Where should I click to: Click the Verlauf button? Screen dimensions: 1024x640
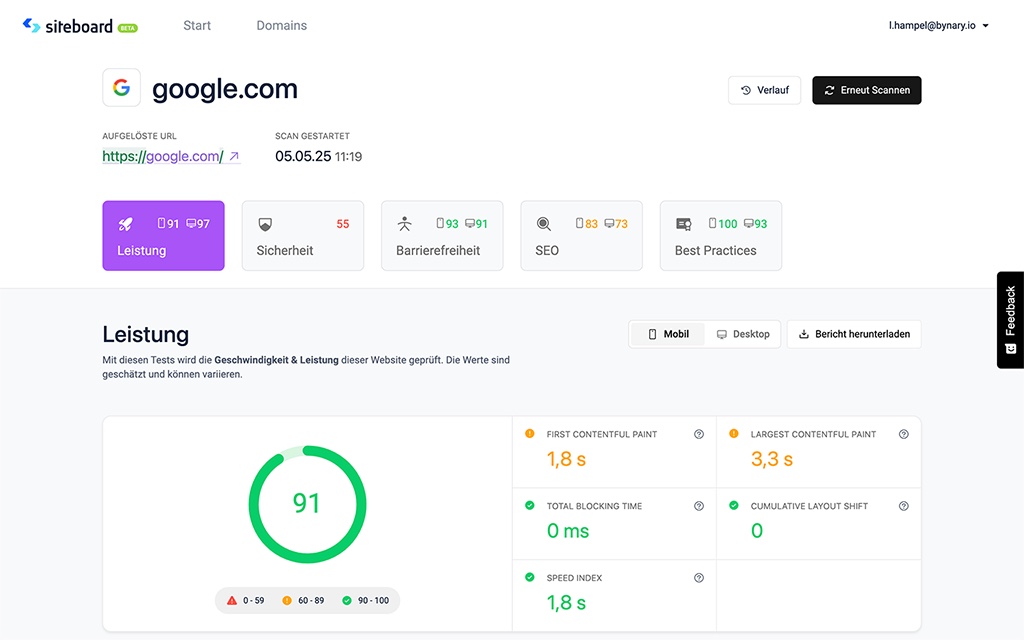click(765, 90)
